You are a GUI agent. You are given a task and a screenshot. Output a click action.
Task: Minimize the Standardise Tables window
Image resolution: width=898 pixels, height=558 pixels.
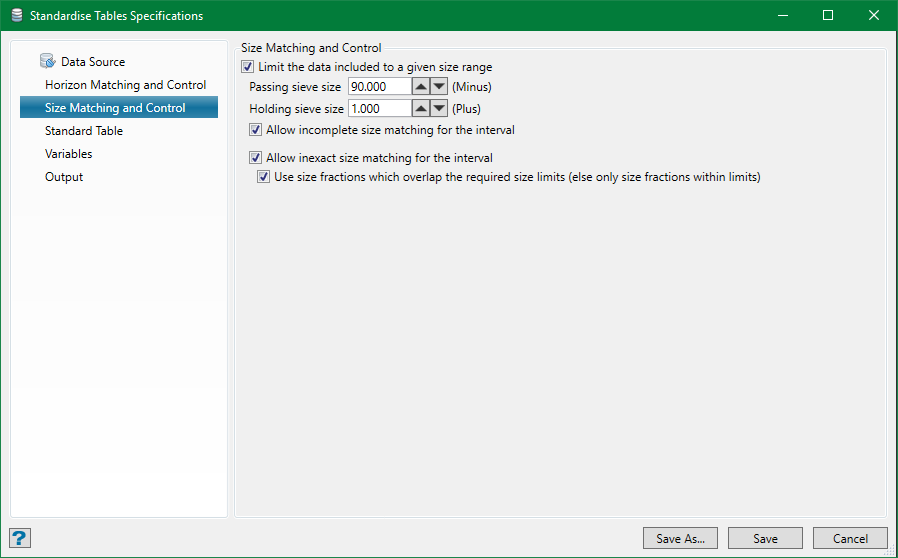coord(783,15)
